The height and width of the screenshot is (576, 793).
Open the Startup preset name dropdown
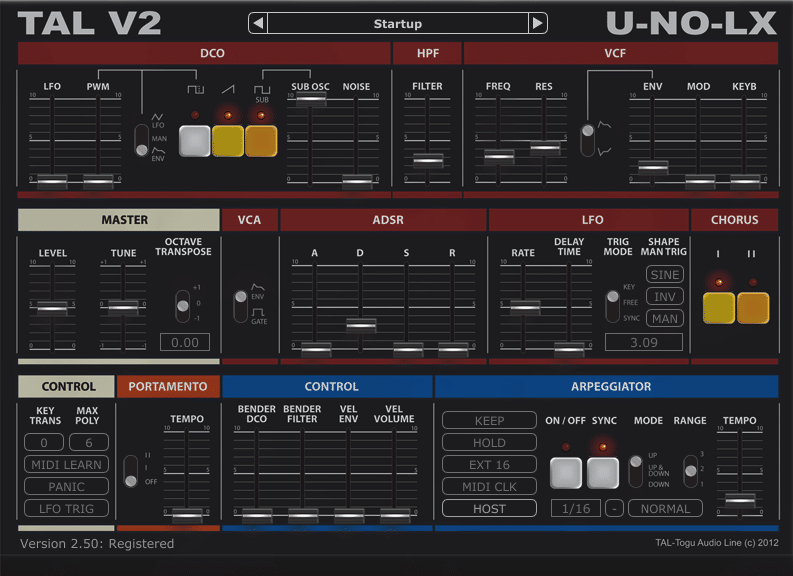click(398, 23)
